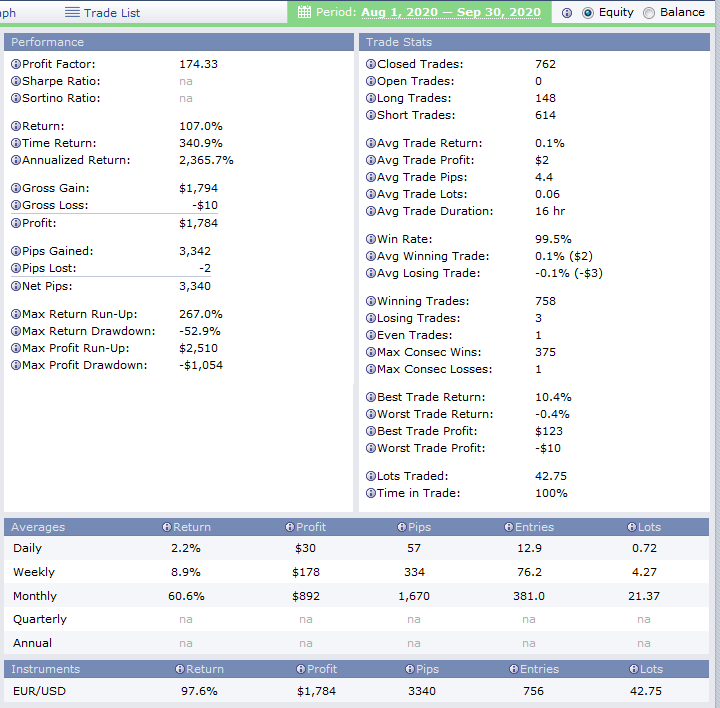Click the Monthly averages row
Viewport: 720px width, 708px height.
(34, 596)
